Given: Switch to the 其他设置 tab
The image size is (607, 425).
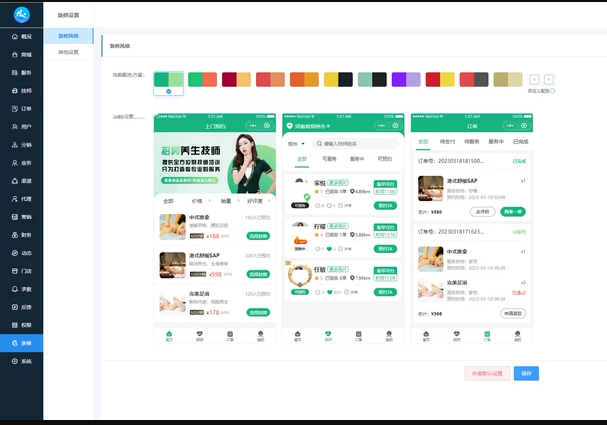Looking at the screenshot, I should point(69,52).
